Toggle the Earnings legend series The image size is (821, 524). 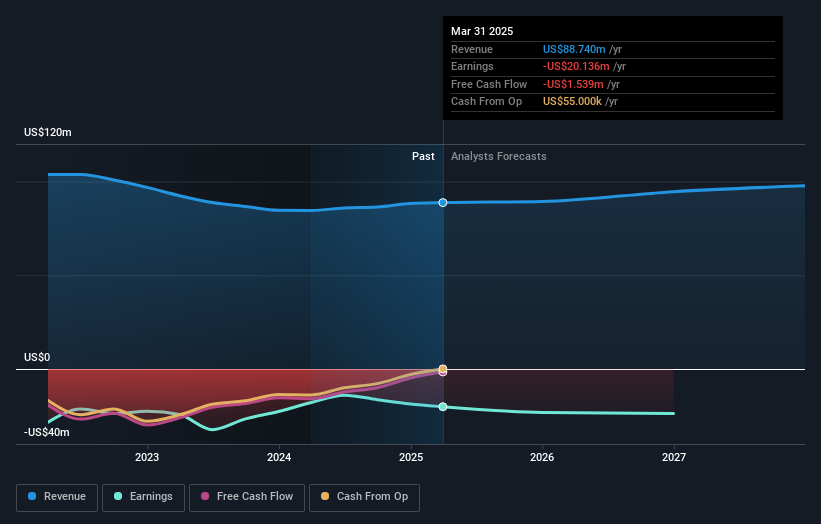(x=143, y=497)
